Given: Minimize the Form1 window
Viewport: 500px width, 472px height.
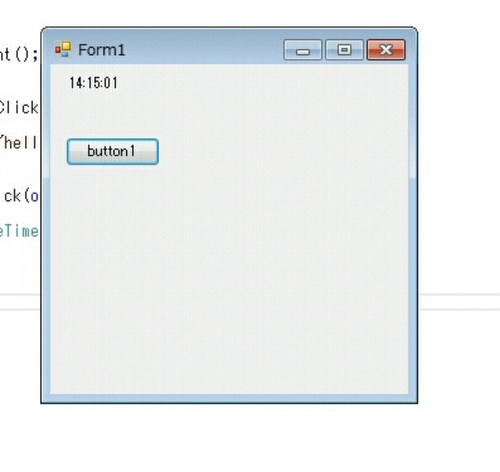Looking at the screenshot, I should [x=303, y=50].
